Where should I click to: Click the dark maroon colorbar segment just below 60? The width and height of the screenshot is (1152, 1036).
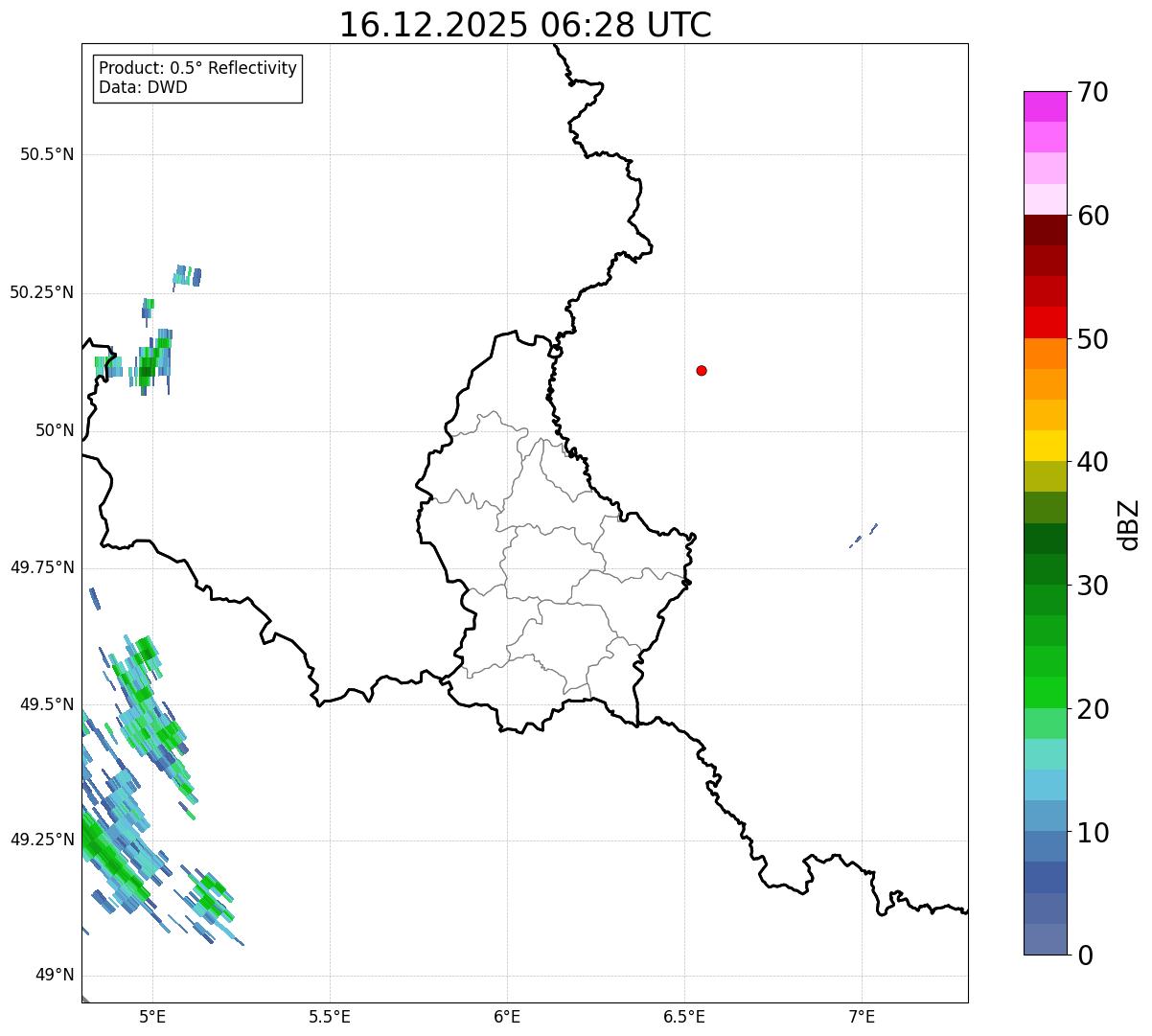click(1045, 230)
